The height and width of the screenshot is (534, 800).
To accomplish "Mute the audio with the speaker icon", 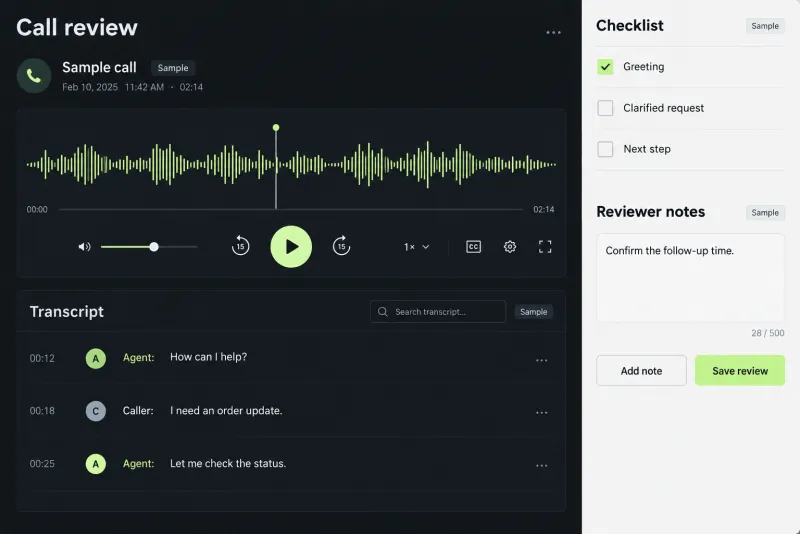I will click(x=84, y=247).
